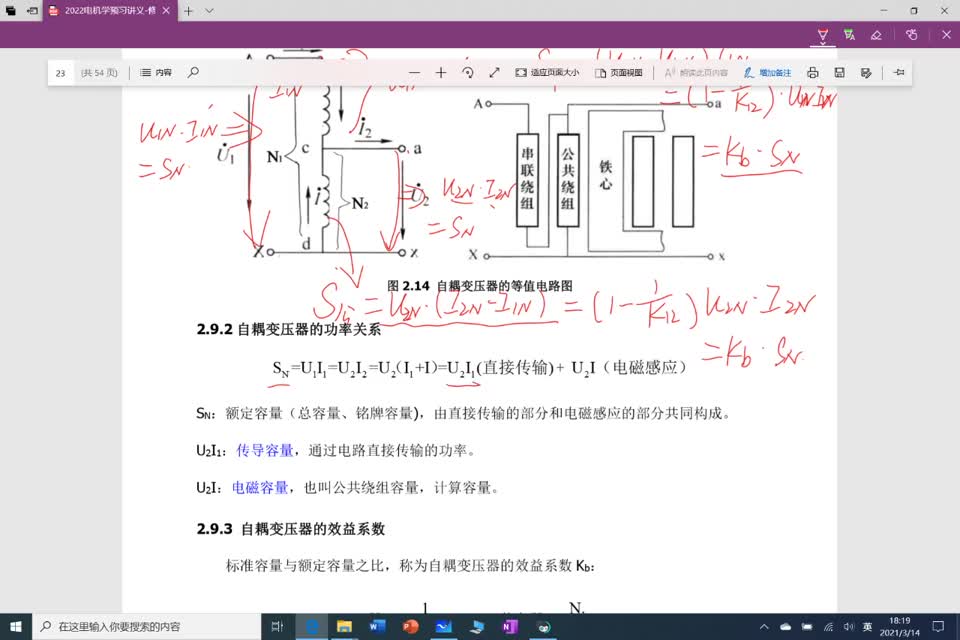960x640 pixels.
Task: Open a new tab with plus button
Action: tap(189, 10)
